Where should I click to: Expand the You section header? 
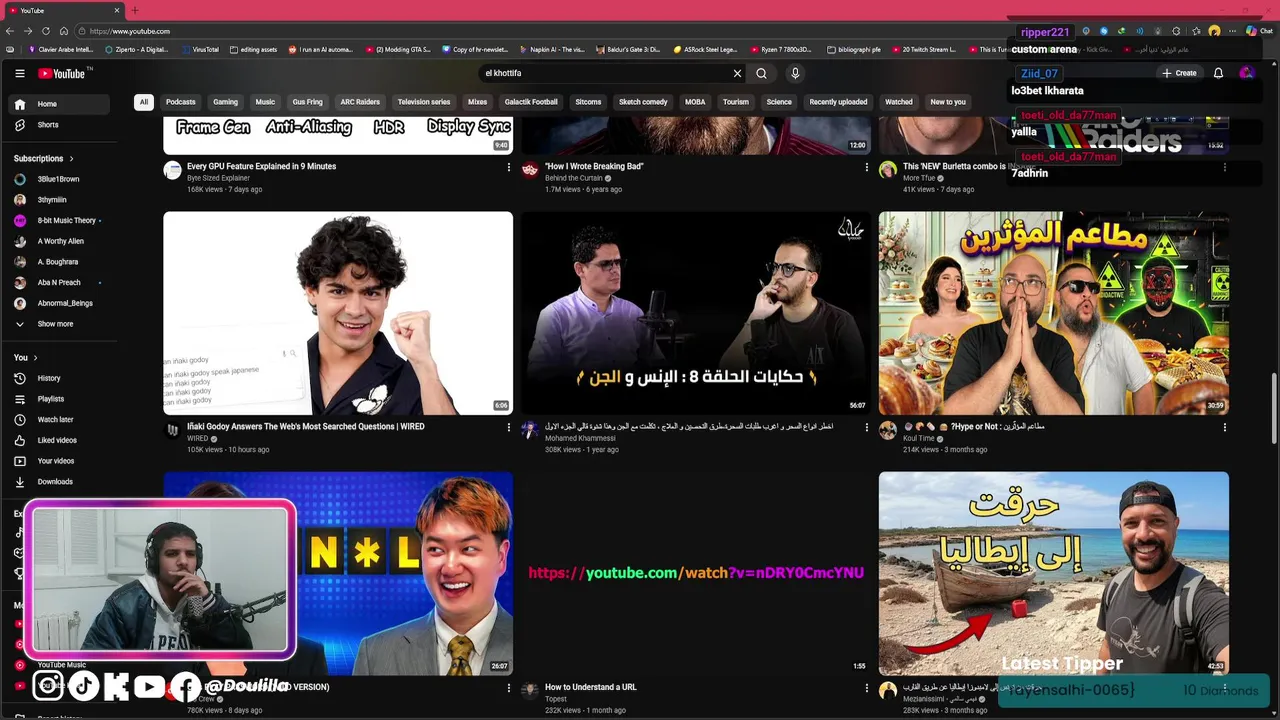[26, 357]
